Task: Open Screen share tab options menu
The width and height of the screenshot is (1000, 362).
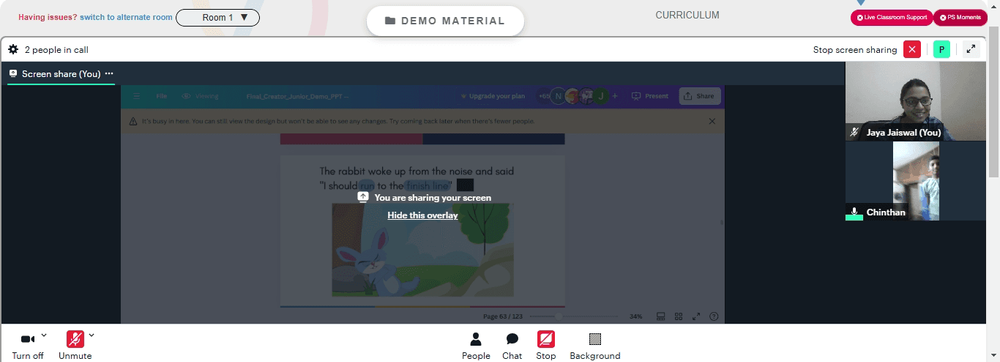Action: pos(109,73)
